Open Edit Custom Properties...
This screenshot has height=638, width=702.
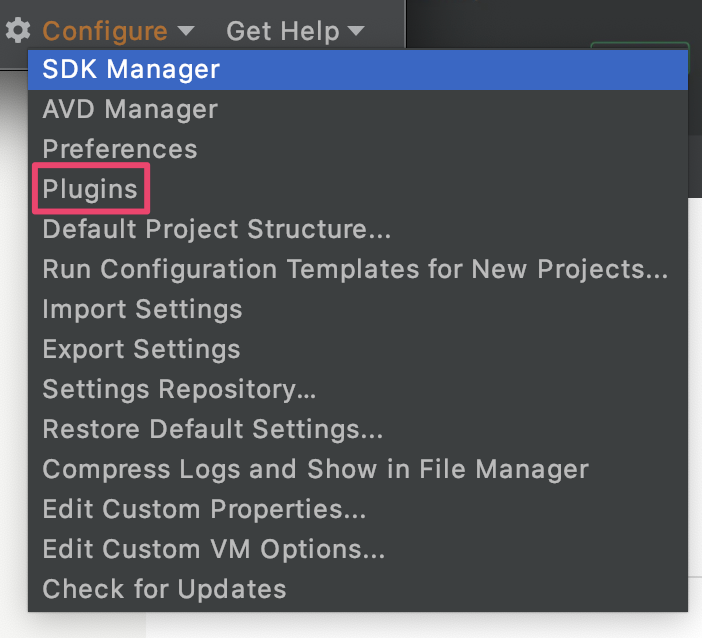(358, 509)
